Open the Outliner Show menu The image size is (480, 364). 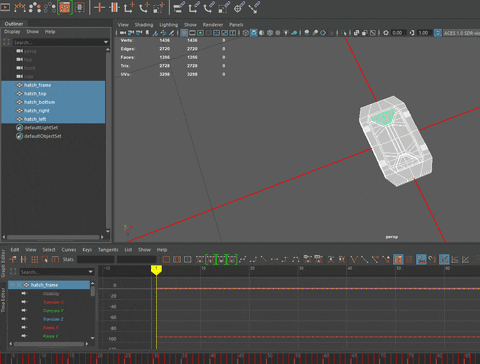(33, 32)
